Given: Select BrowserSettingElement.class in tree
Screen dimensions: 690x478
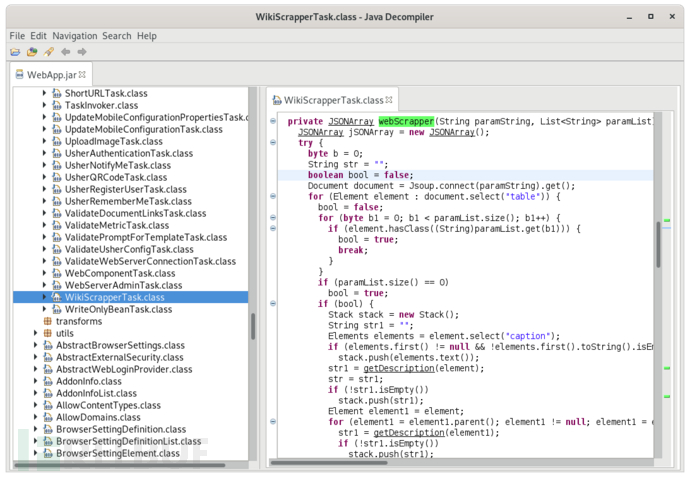Looking at the screenshot, I should coord(118,453).
